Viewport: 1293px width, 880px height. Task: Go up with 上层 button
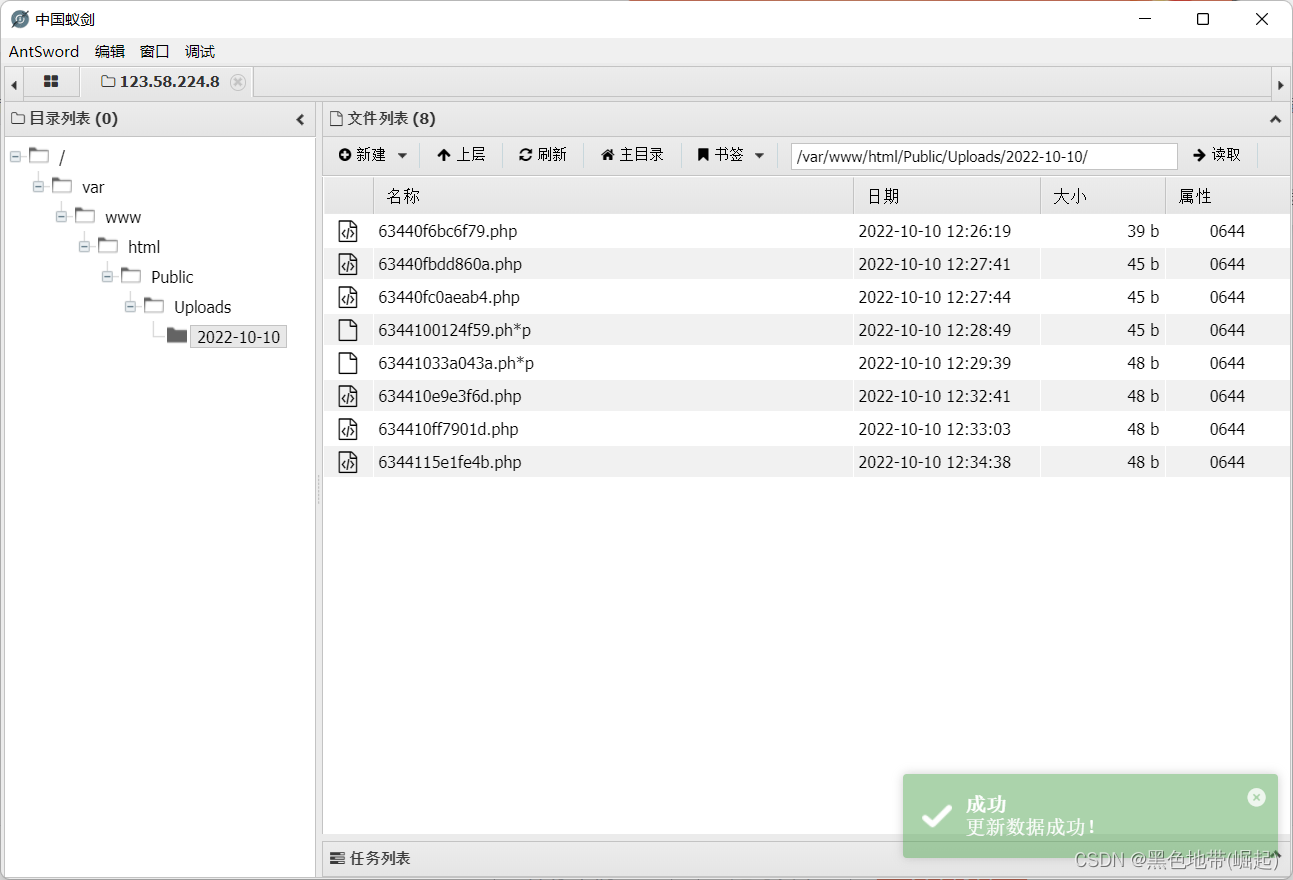pos(461,155)
